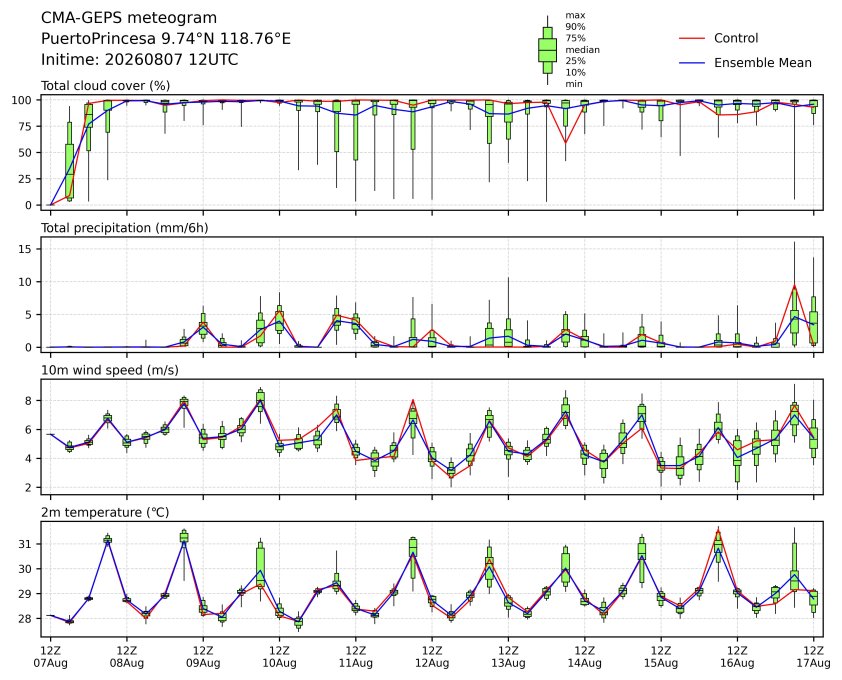The width and height of the screenshot is (842, 680).
Task: Click the 'Total precipitation (mm/6h)' panel title
Action: pos(125,228)
